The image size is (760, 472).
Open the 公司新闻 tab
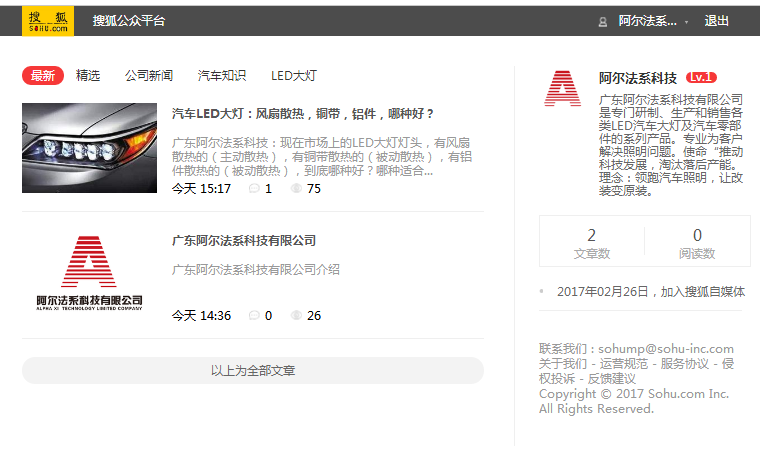149,76
